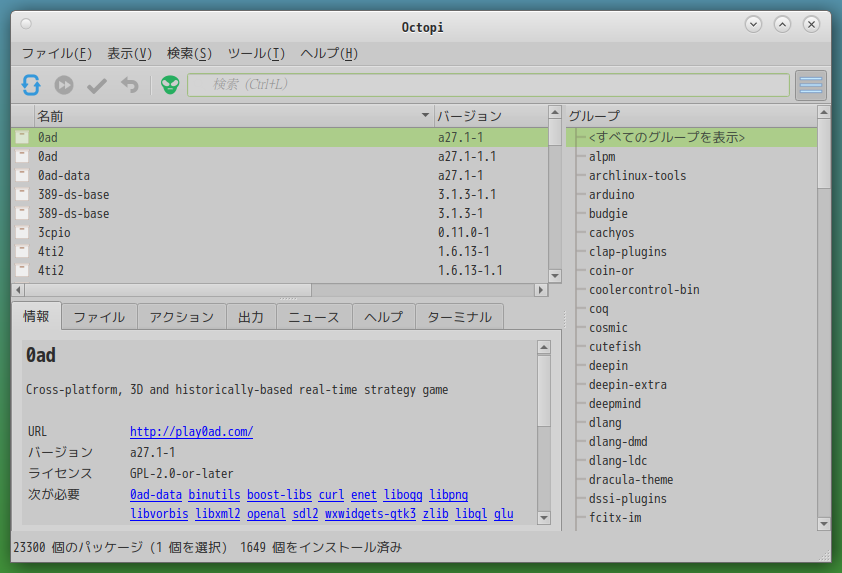Click the system upgrade fast-forward icon
The height and width of the screenshot is (573, 842).
tap(64, 85)
